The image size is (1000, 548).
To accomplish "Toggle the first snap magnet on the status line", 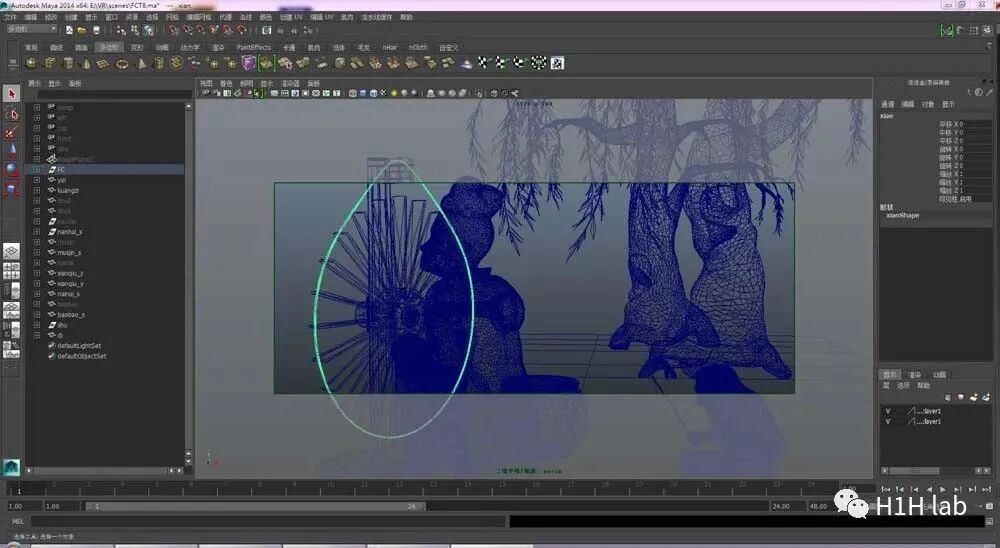I will pyautogui.click(x=173, y=30).
